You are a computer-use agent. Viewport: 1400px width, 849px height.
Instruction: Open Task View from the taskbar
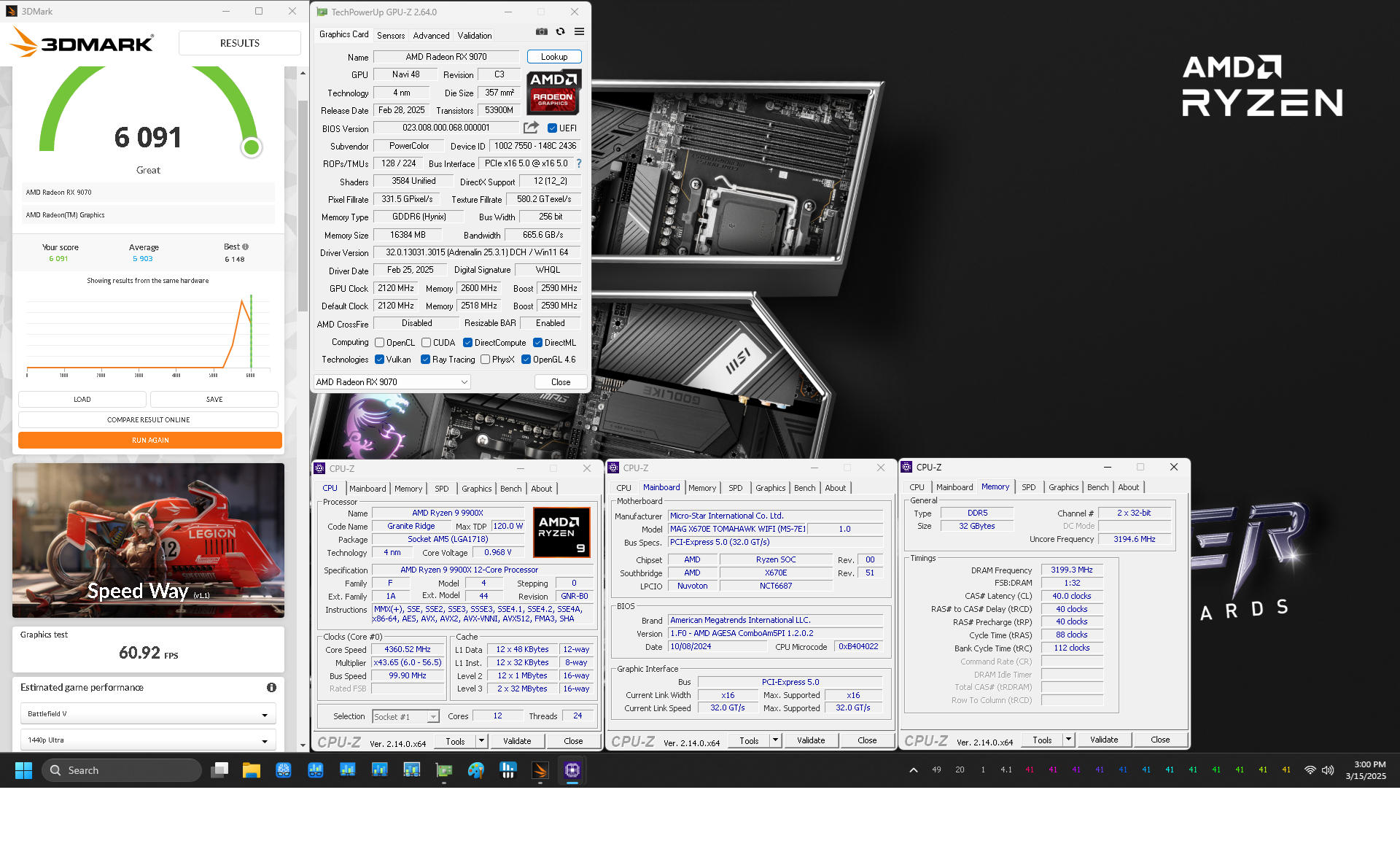coord(219,770)
